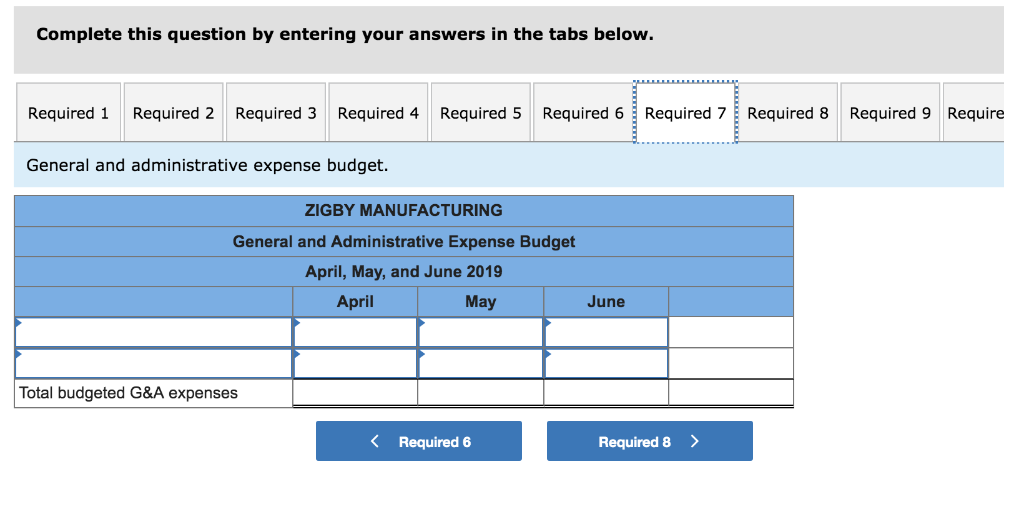The image size is (1024, 522).
Task: Go to the Required 5 tab
Action: pyautogui.click(x=481, y=112)
